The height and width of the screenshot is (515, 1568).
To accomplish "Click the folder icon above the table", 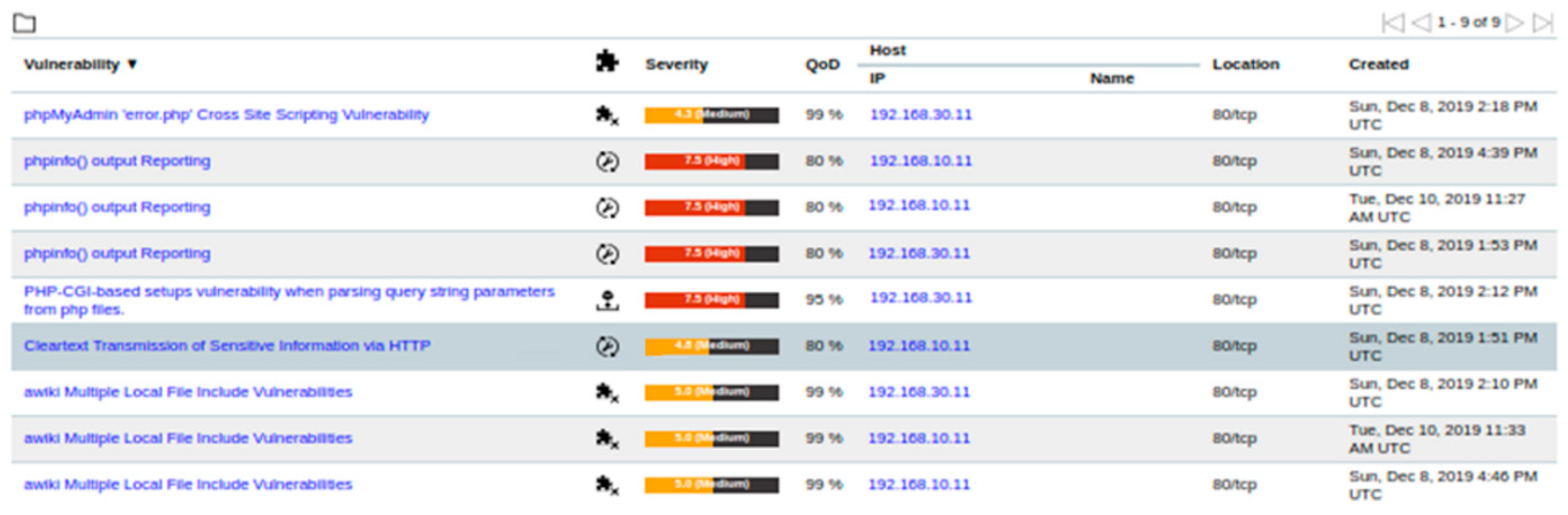I will [25, 23].
